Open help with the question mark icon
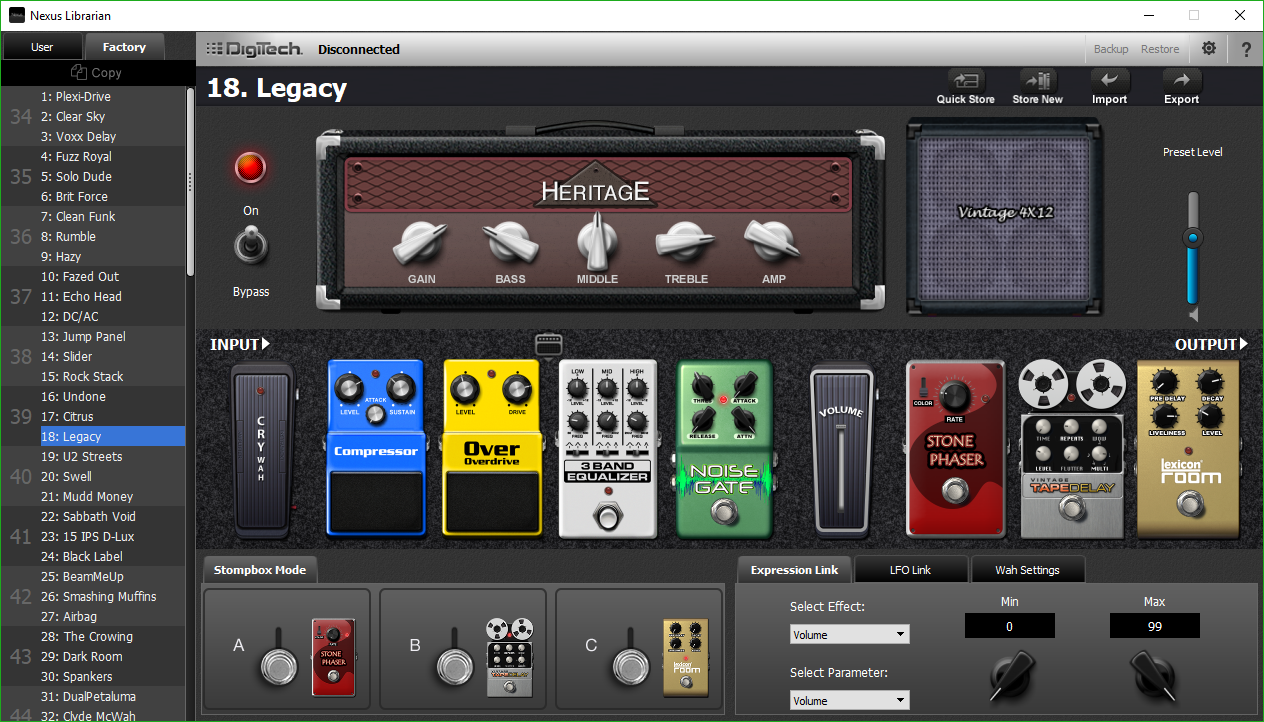Viewport: 1264px width, 722px height. (1246, 48)
